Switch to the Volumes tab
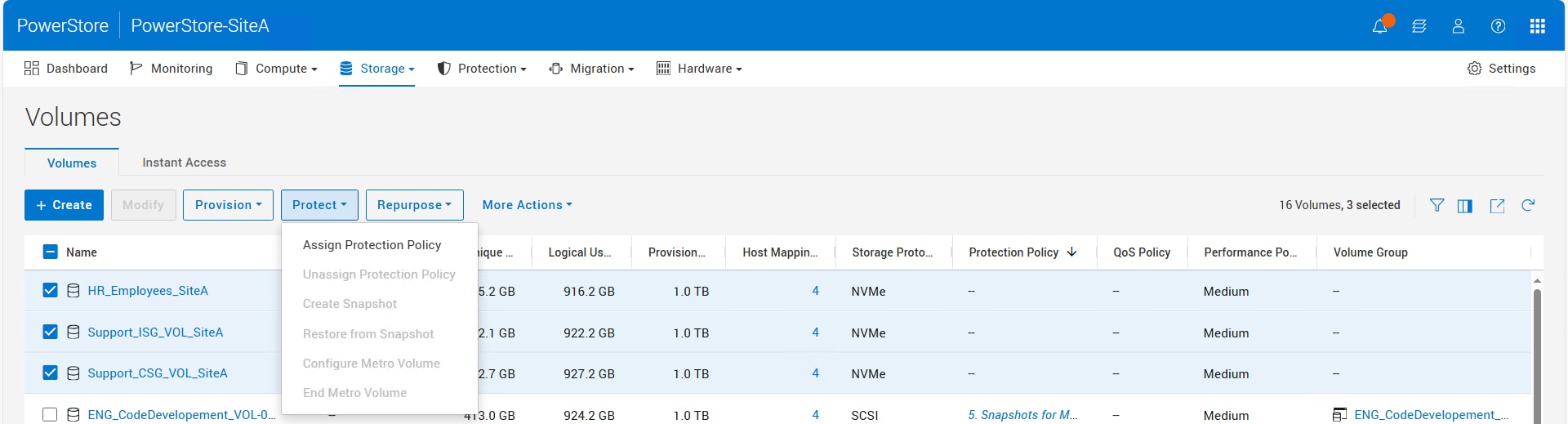This screenshot has height=424, width=1568. 72,163
